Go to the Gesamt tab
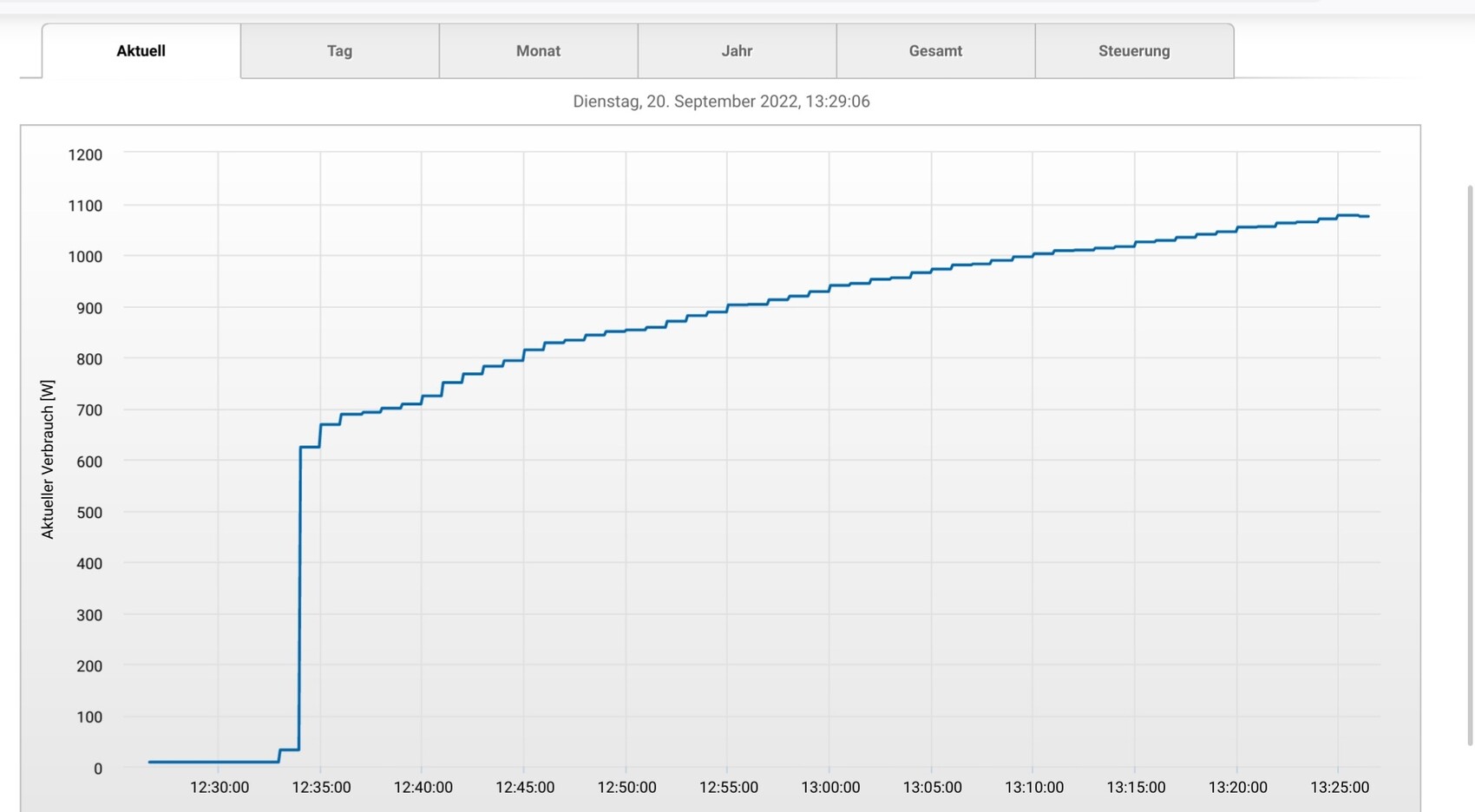The height and width of the screenshot is (812, 1475). pos(935,51)
